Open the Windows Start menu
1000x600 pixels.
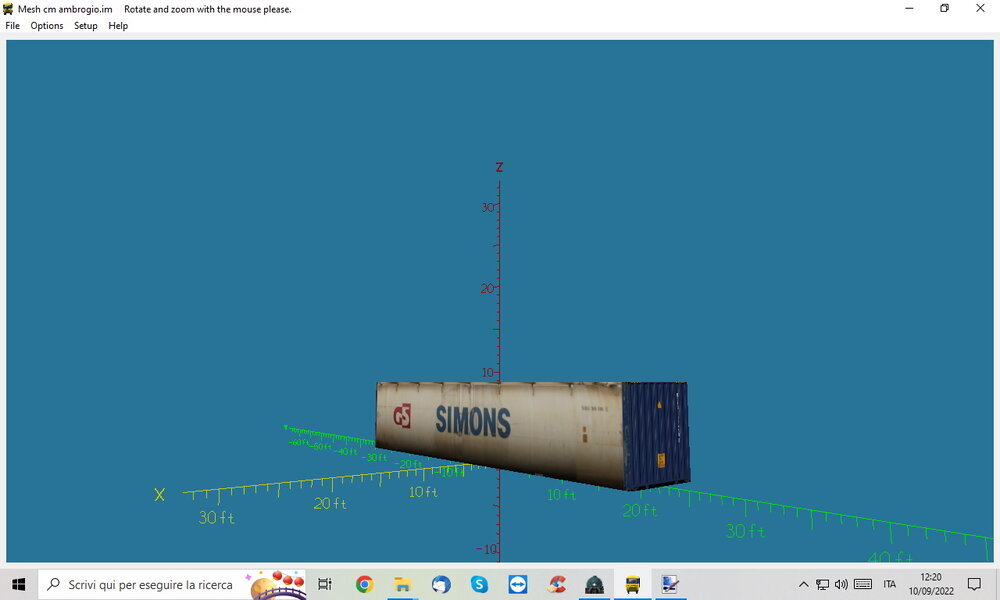click(18, 584)
